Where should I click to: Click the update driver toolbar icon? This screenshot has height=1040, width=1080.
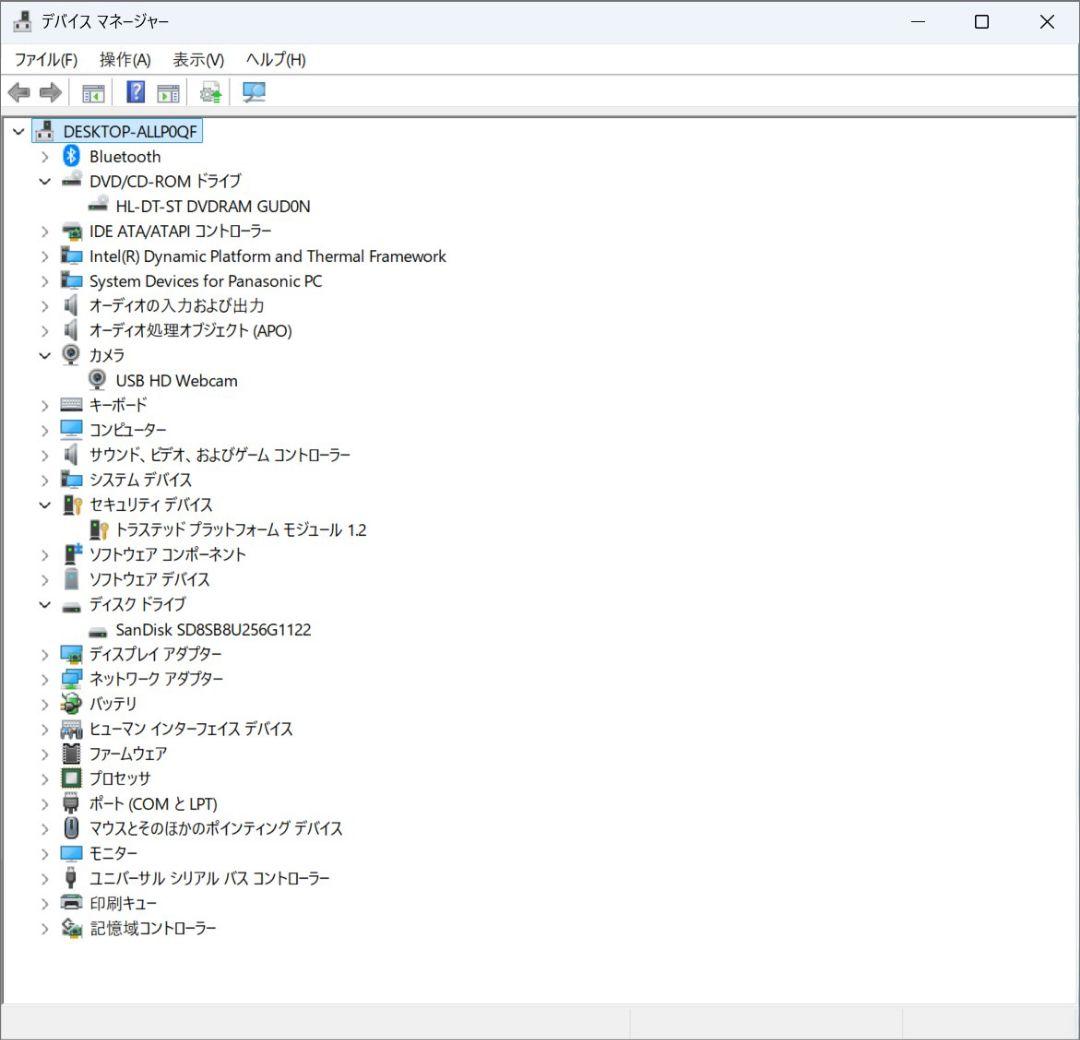click(210, 93)
